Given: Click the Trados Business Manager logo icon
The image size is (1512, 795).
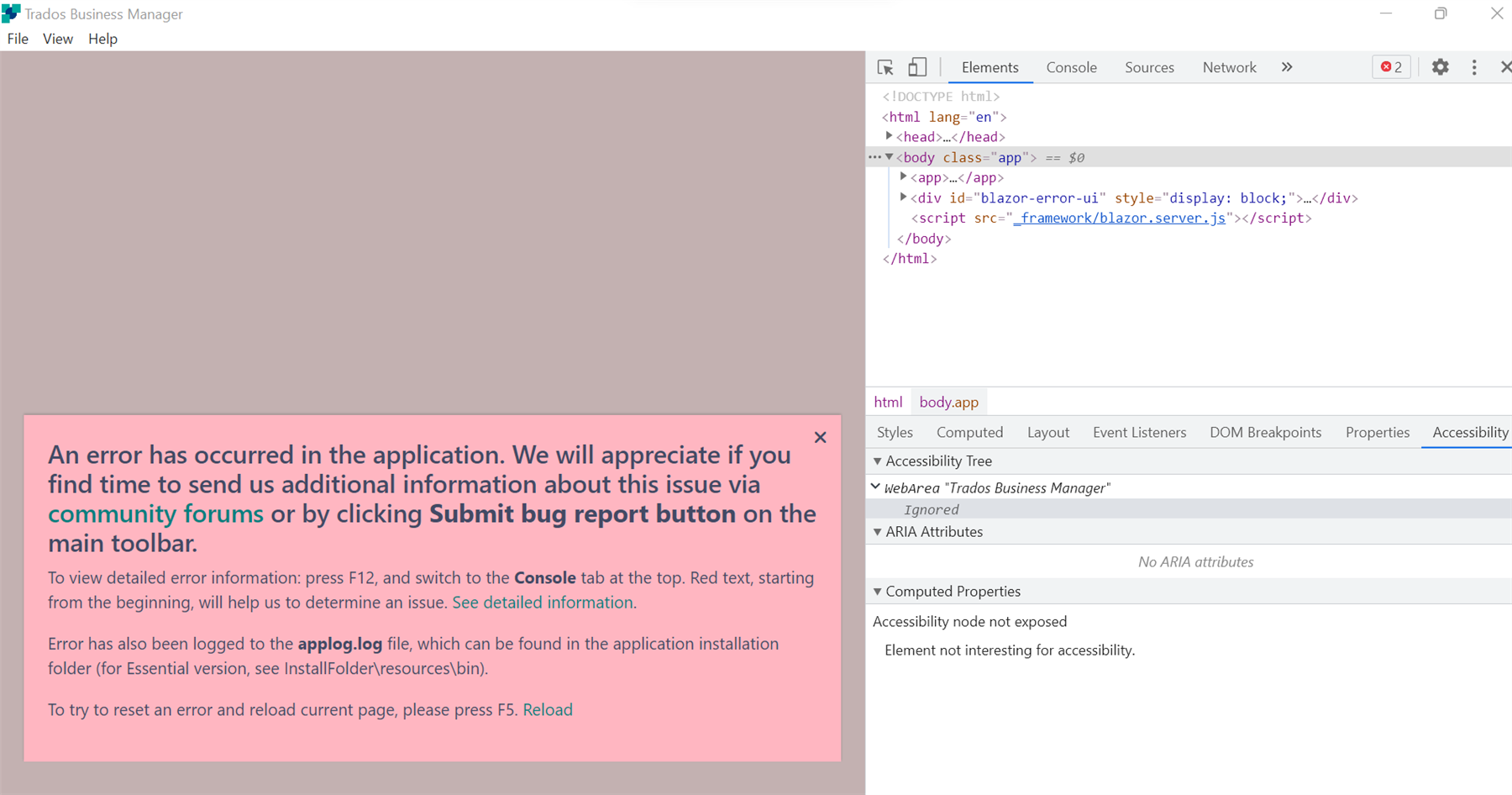Looking at the screenshot, I should tap(11, 13).
